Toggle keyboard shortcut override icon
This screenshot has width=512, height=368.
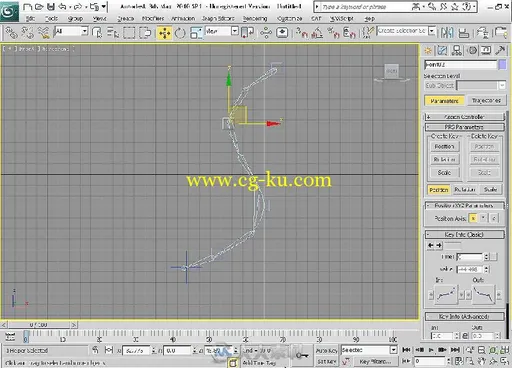(x=282, y=33)
